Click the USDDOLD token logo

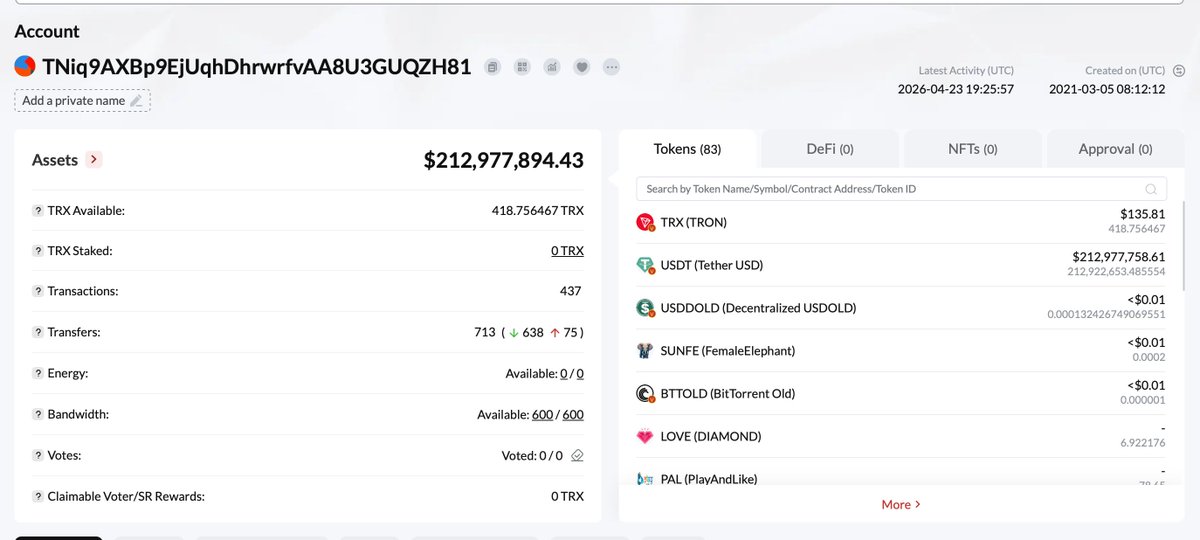645,308
